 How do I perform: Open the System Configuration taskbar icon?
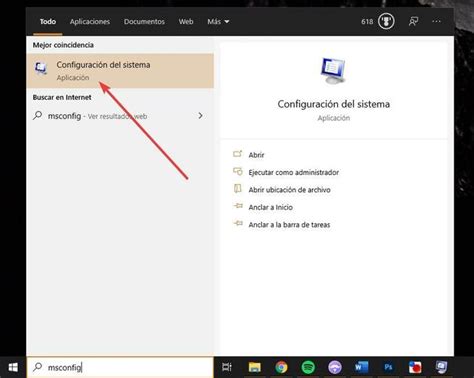click(x=442, y=367)
